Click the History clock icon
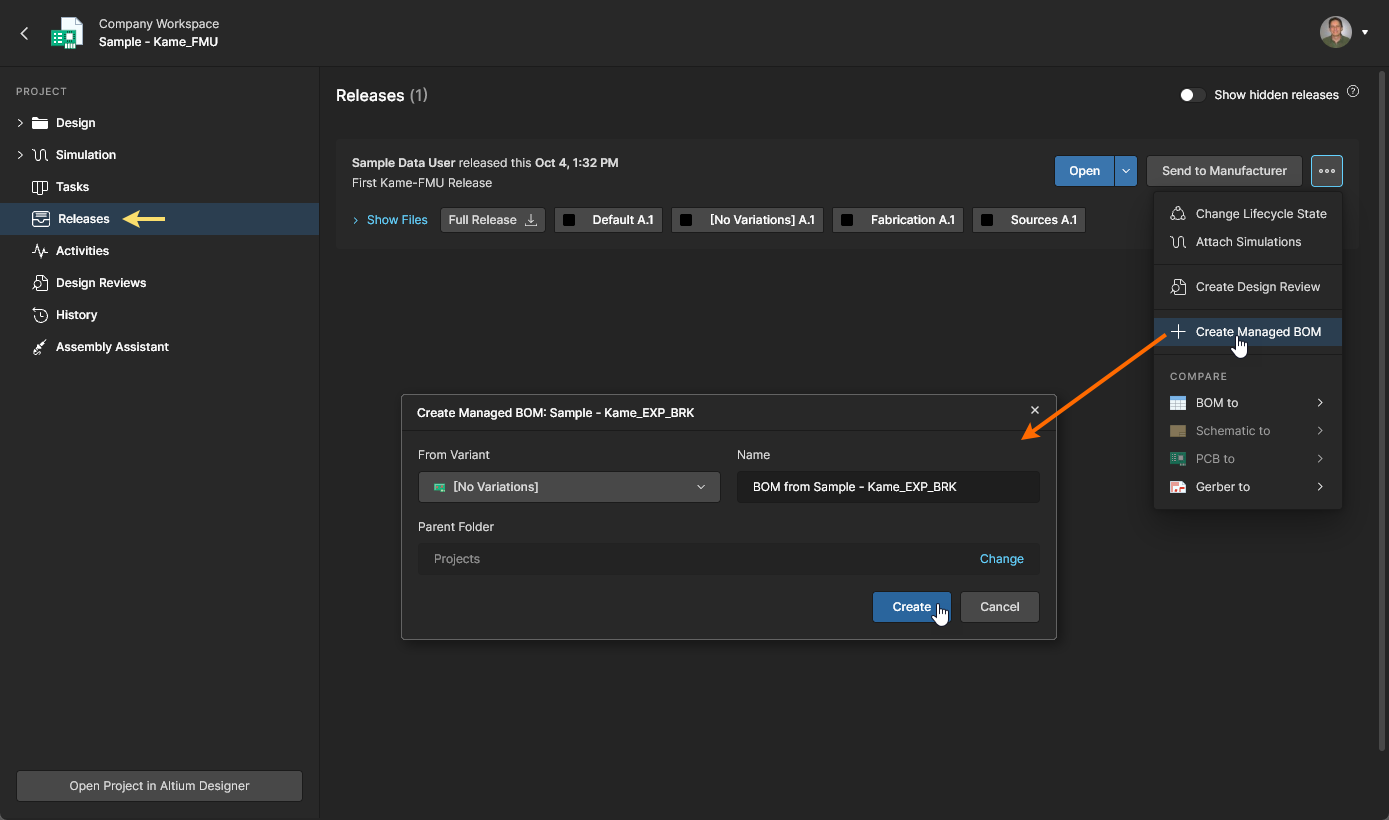The width and height of the screenshot is (1389, 820). 40,315
